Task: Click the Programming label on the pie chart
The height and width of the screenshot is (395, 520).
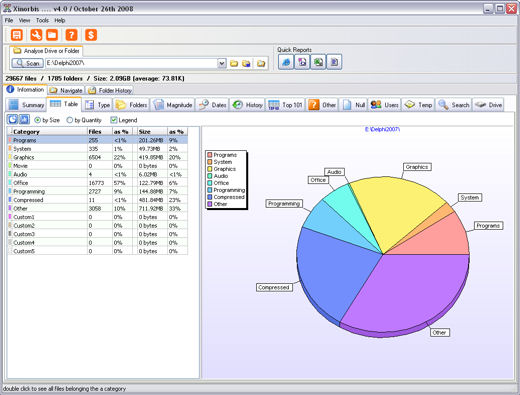Action: [x=284, y=203]
